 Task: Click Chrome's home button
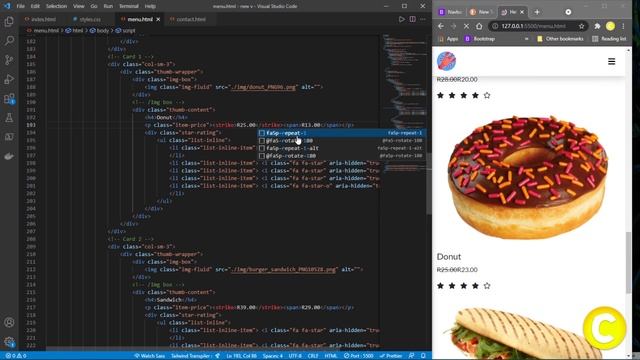tap(479, 26)
